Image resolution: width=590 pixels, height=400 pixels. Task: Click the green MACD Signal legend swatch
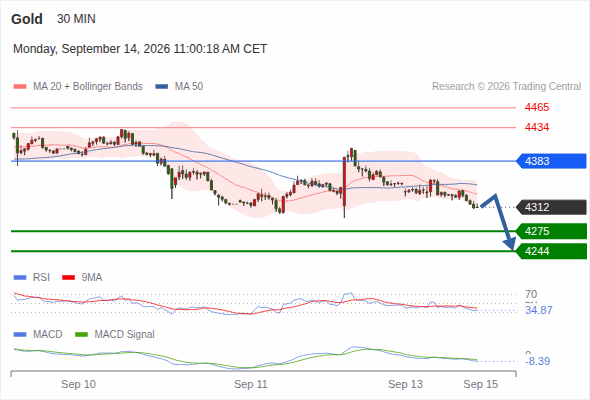pyautogui.click(x=81, y=335)
